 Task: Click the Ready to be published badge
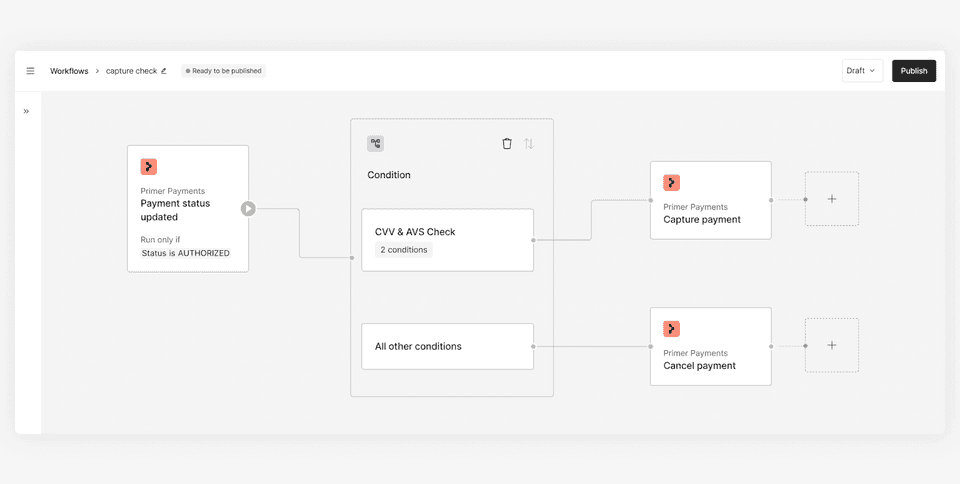(223, 71)
